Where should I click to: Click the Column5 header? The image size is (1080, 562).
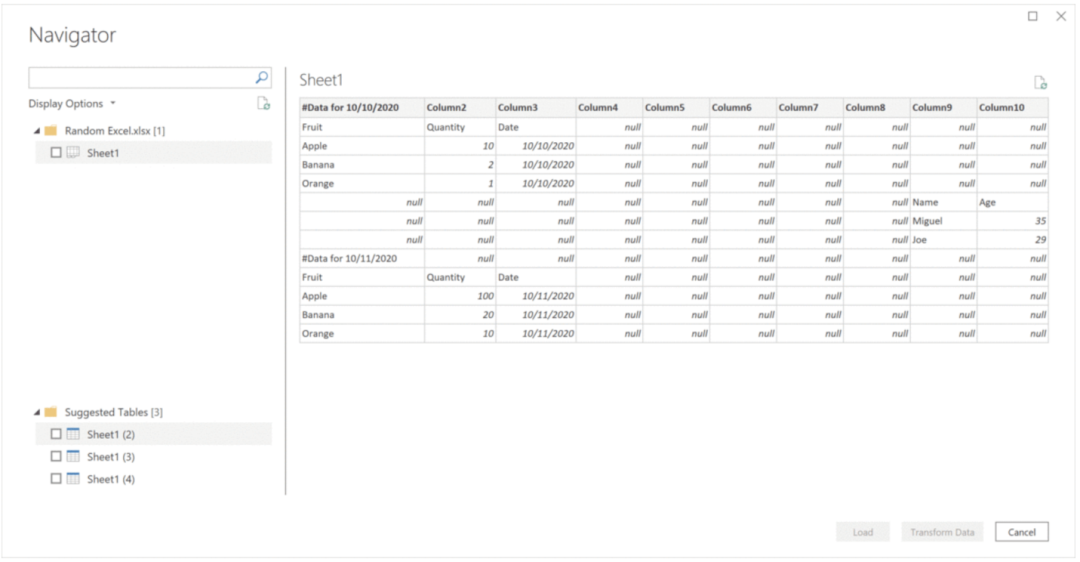click(x=676, y=108)
